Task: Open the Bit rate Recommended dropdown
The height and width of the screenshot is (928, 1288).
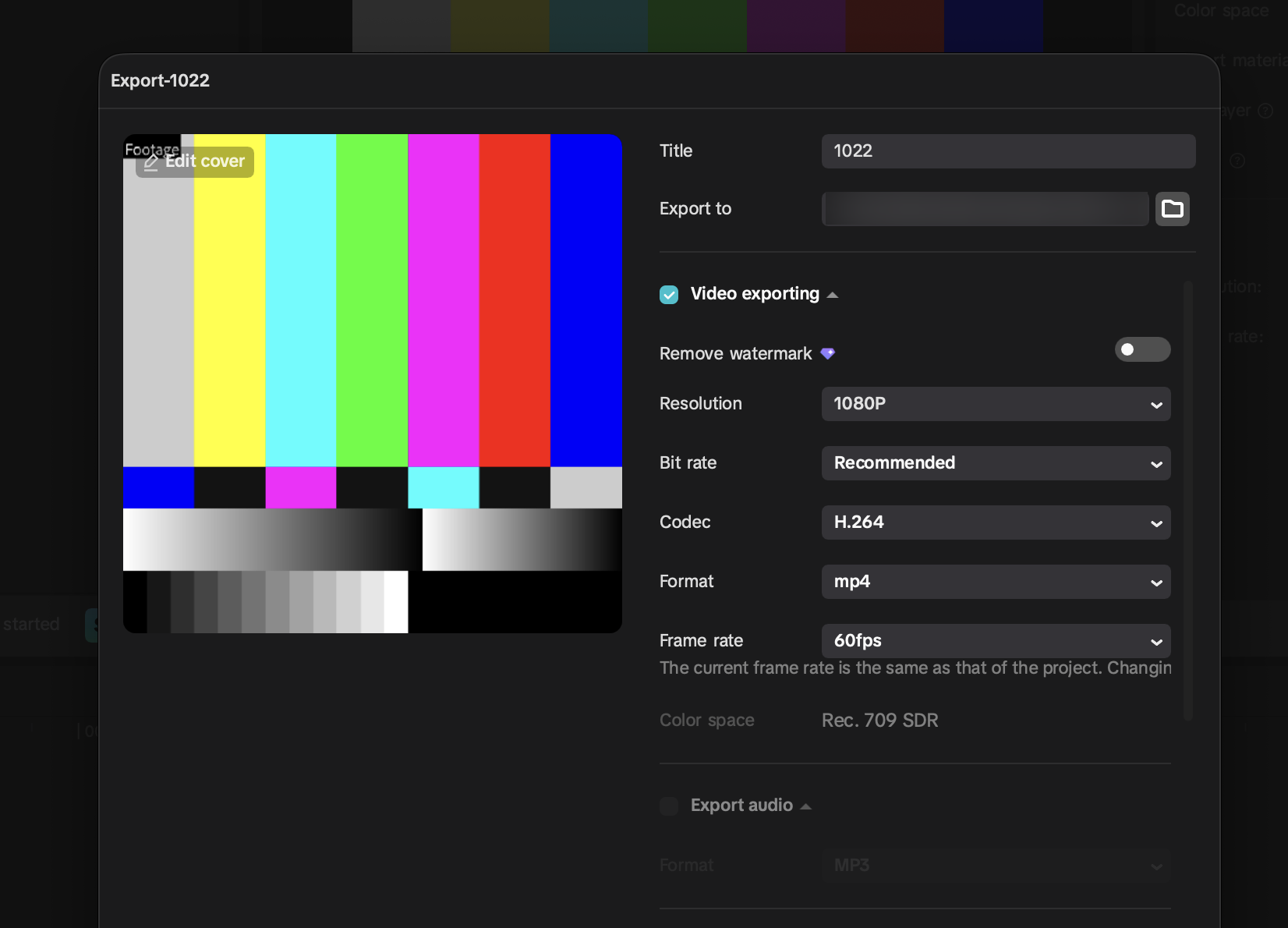Action: [x=996, y=463]
